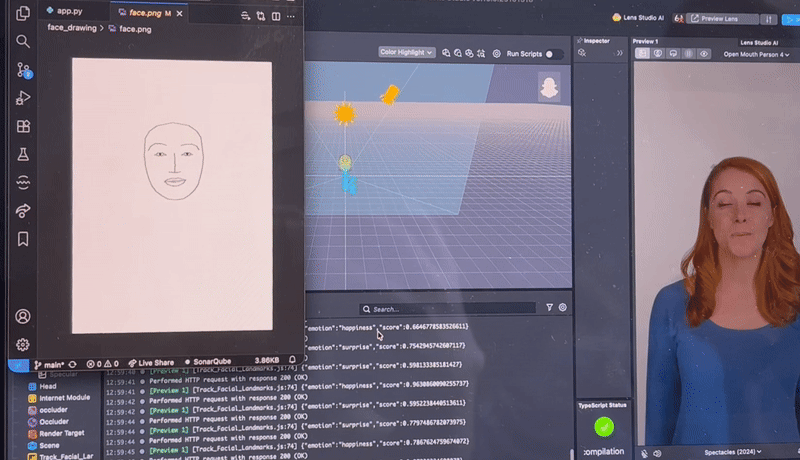800x460 pixels.
Task: Open VS Code notifications bell
Action: (x=292, y=360)
